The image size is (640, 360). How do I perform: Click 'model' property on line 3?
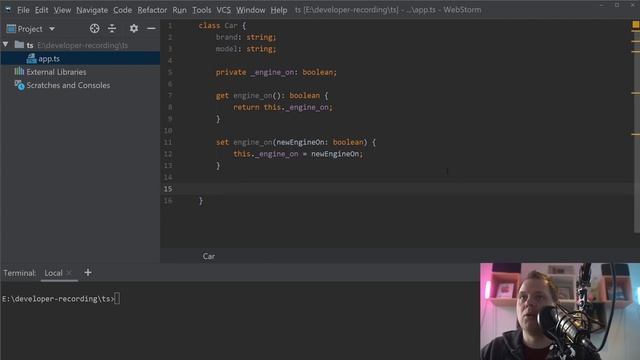coord(227,49)
